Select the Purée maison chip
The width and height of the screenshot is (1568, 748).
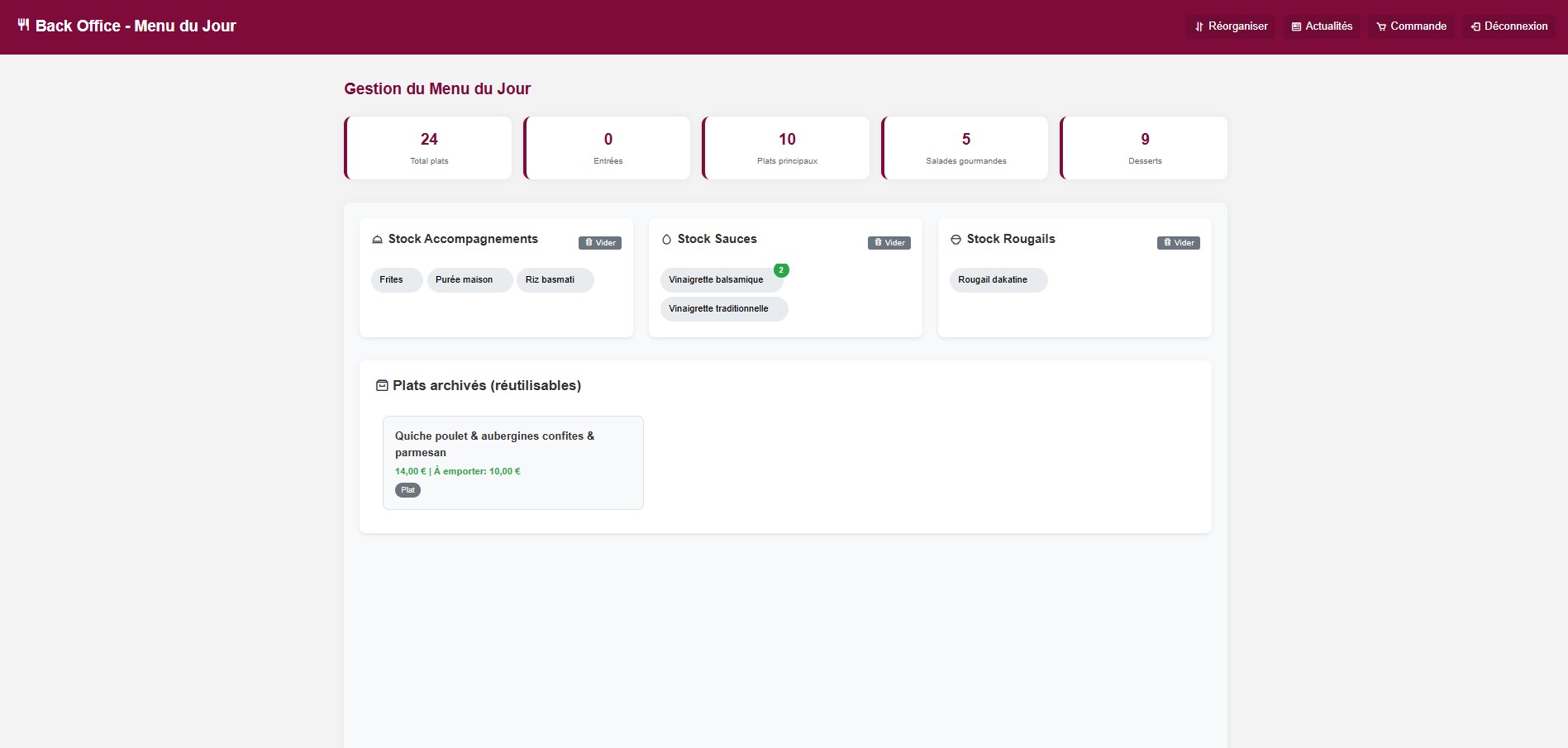click(469, 280)
